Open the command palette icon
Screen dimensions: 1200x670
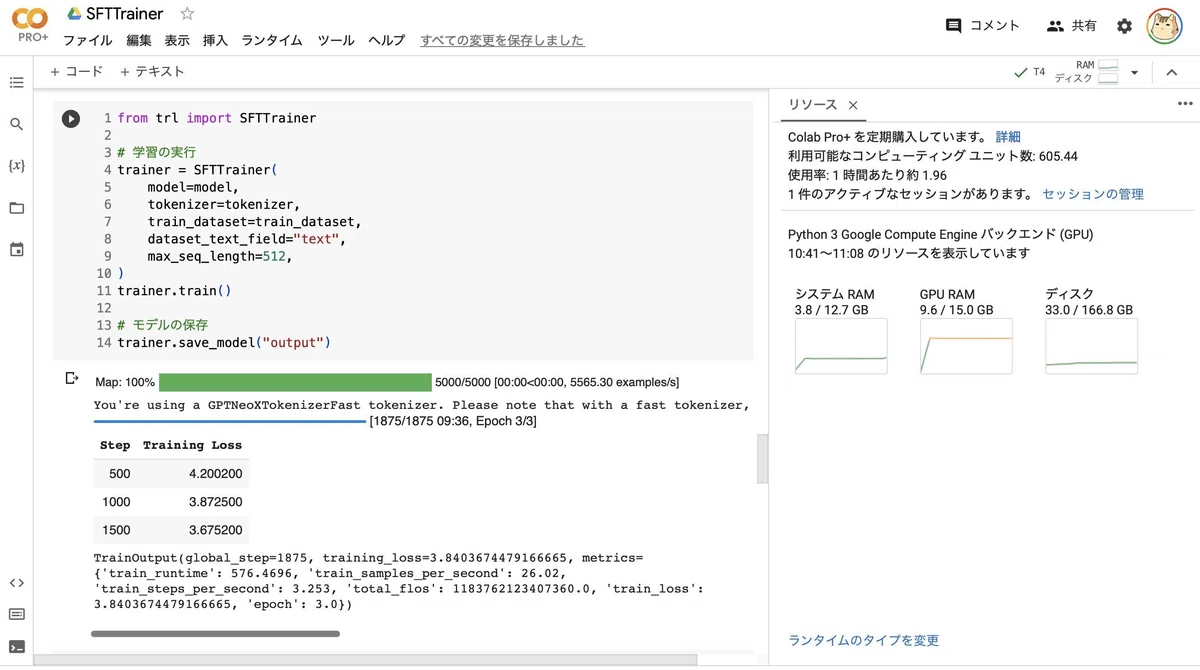click(16, 614)
